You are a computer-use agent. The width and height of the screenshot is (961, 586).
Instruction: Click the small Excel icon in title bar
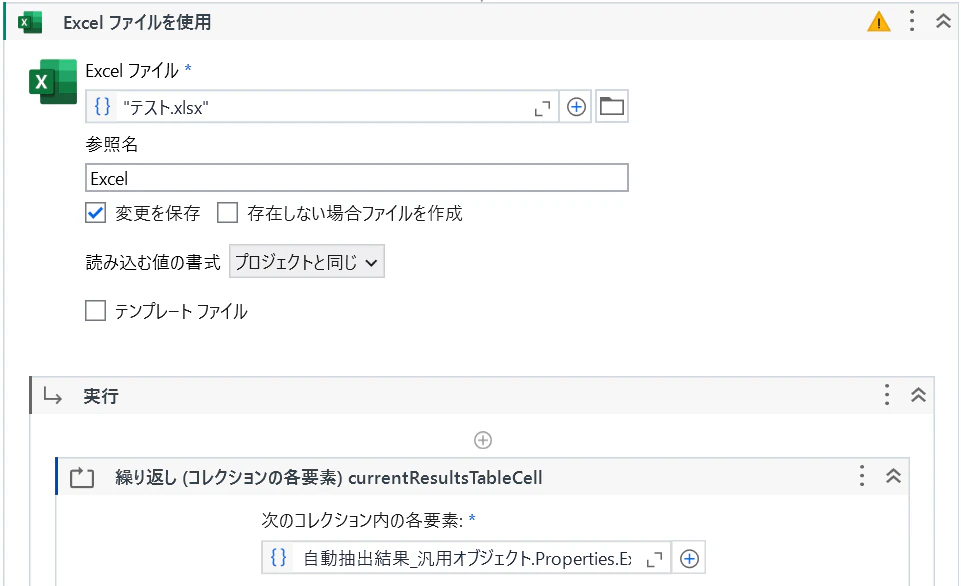coord(29,23)
